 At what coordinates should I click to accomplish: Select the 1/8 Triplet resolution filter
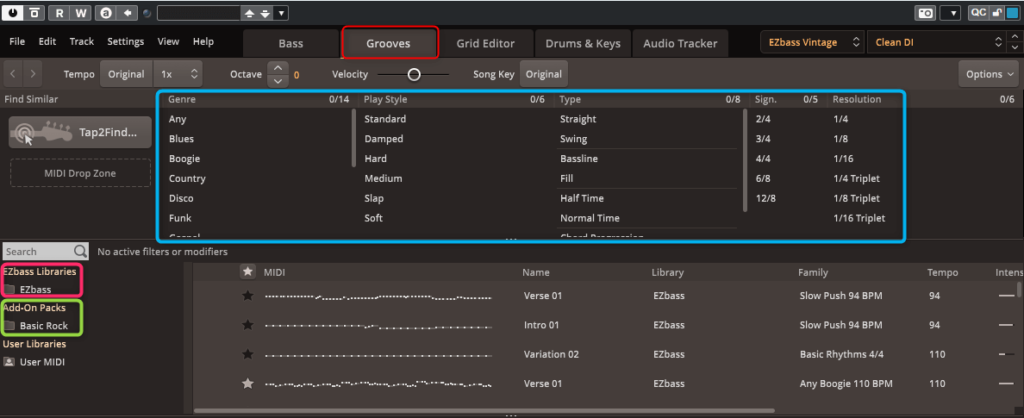pos(856,198)
